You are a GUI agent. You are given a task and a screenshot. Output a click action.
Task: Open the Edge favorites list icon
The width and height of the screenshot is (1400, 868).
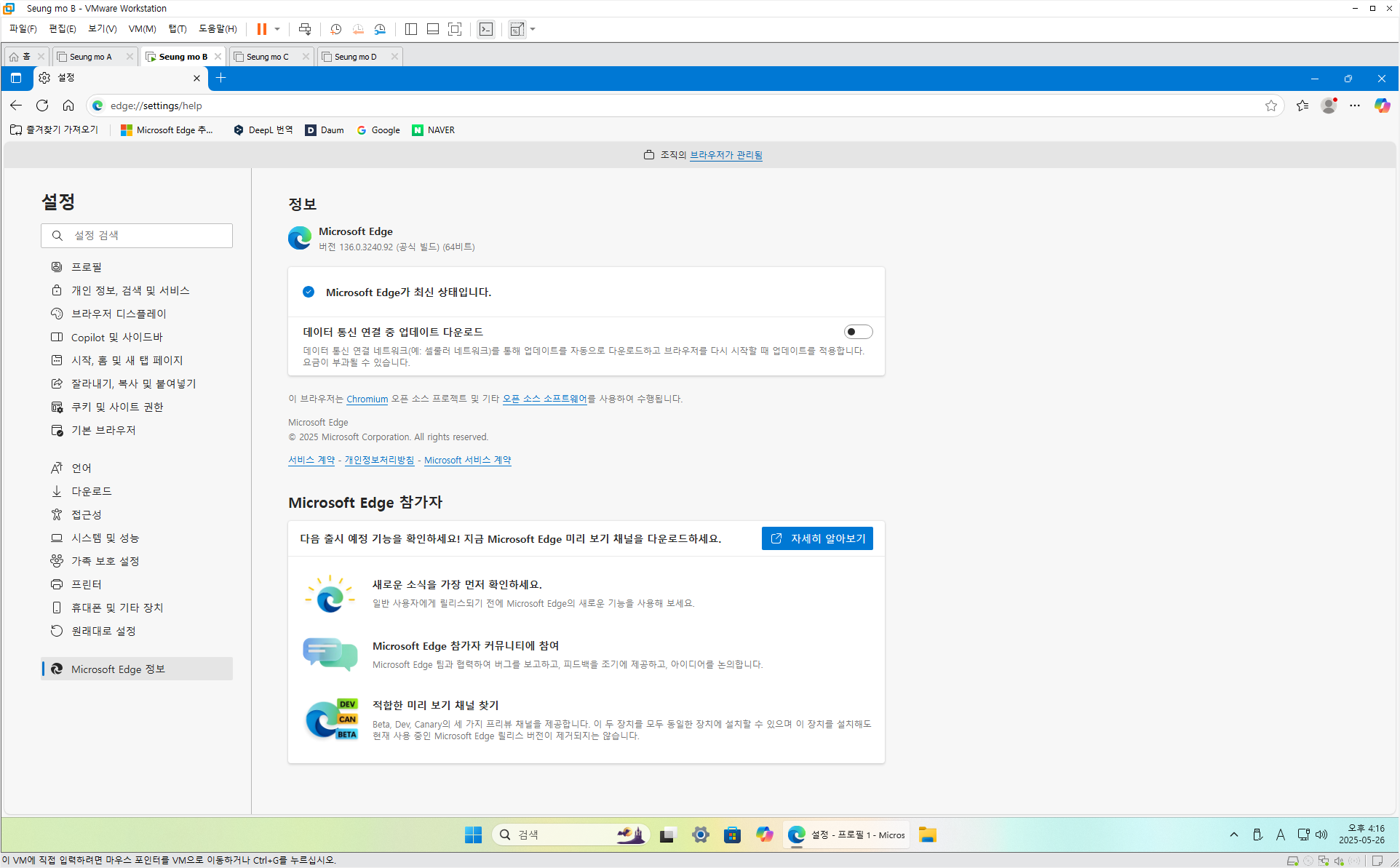pyautogui.click(x=1302, y=105)
